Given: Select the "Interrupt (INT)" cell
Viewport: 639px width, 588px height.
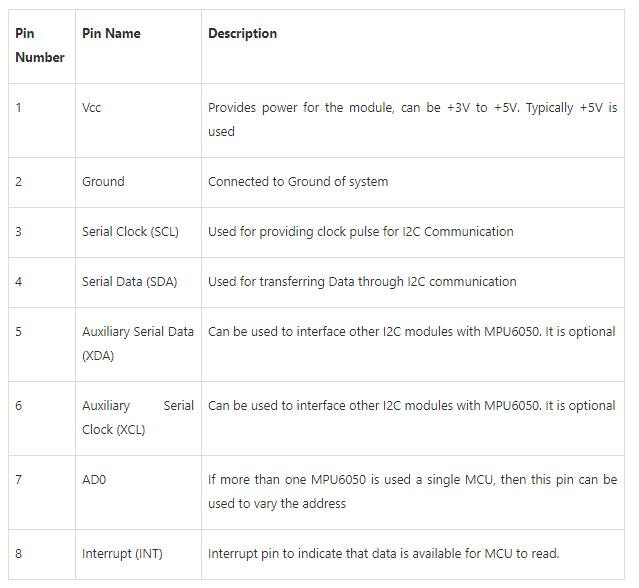Looking at the screenshot, I should (x=122, y=553).
